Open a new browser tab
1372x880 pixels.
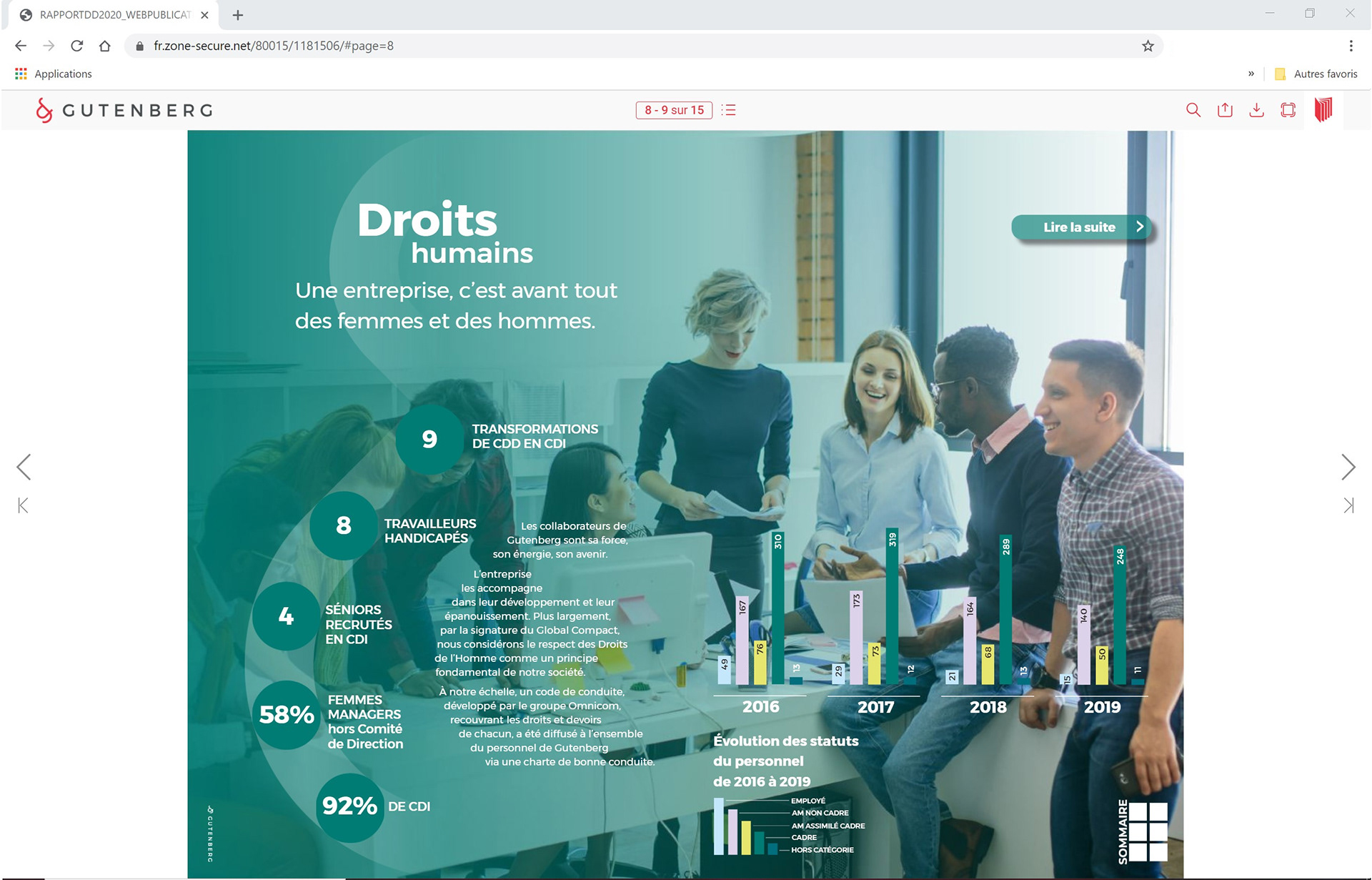238,15
